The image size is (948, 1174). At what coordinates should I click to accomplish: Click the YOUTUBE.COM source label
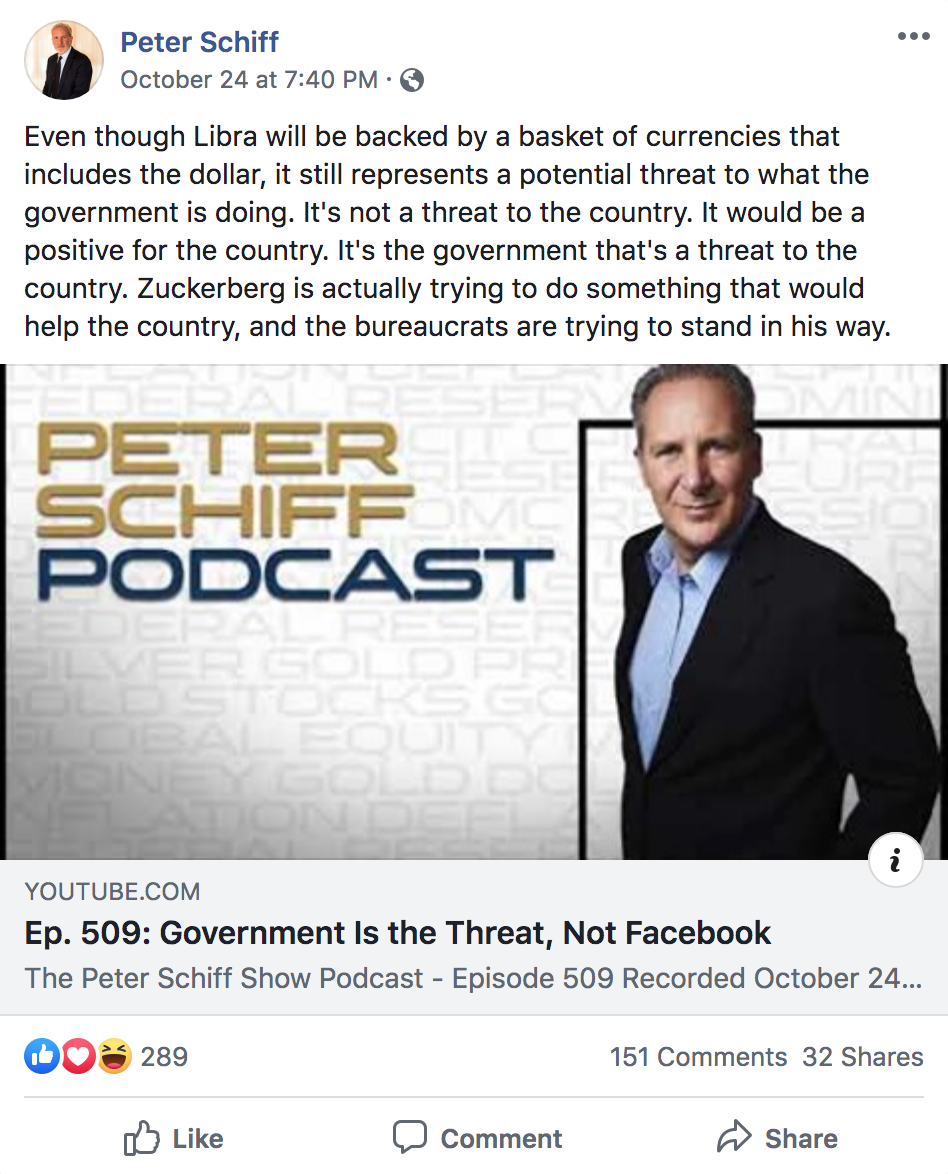[112, 892]
